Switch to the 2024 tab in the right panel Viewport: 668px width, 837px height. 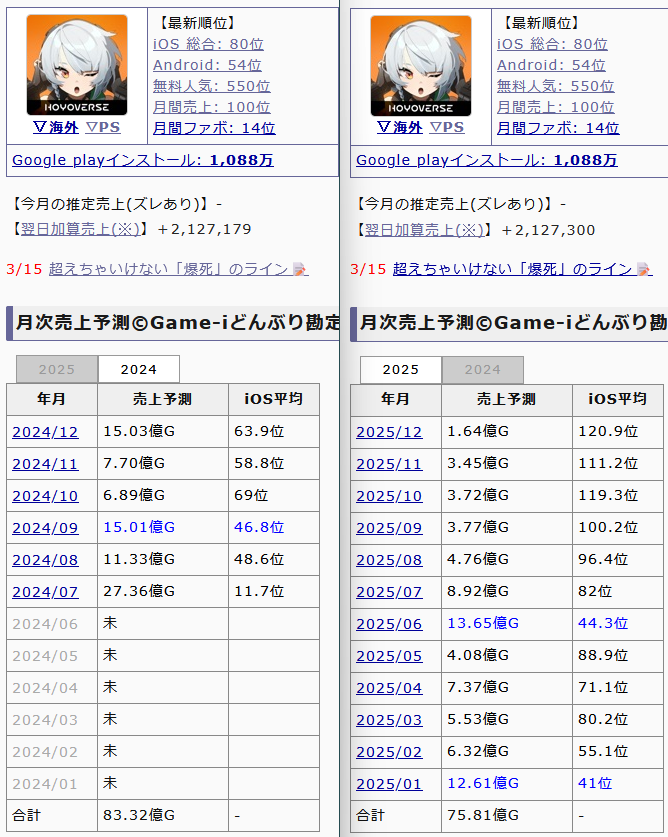click(x=483, y=370)
